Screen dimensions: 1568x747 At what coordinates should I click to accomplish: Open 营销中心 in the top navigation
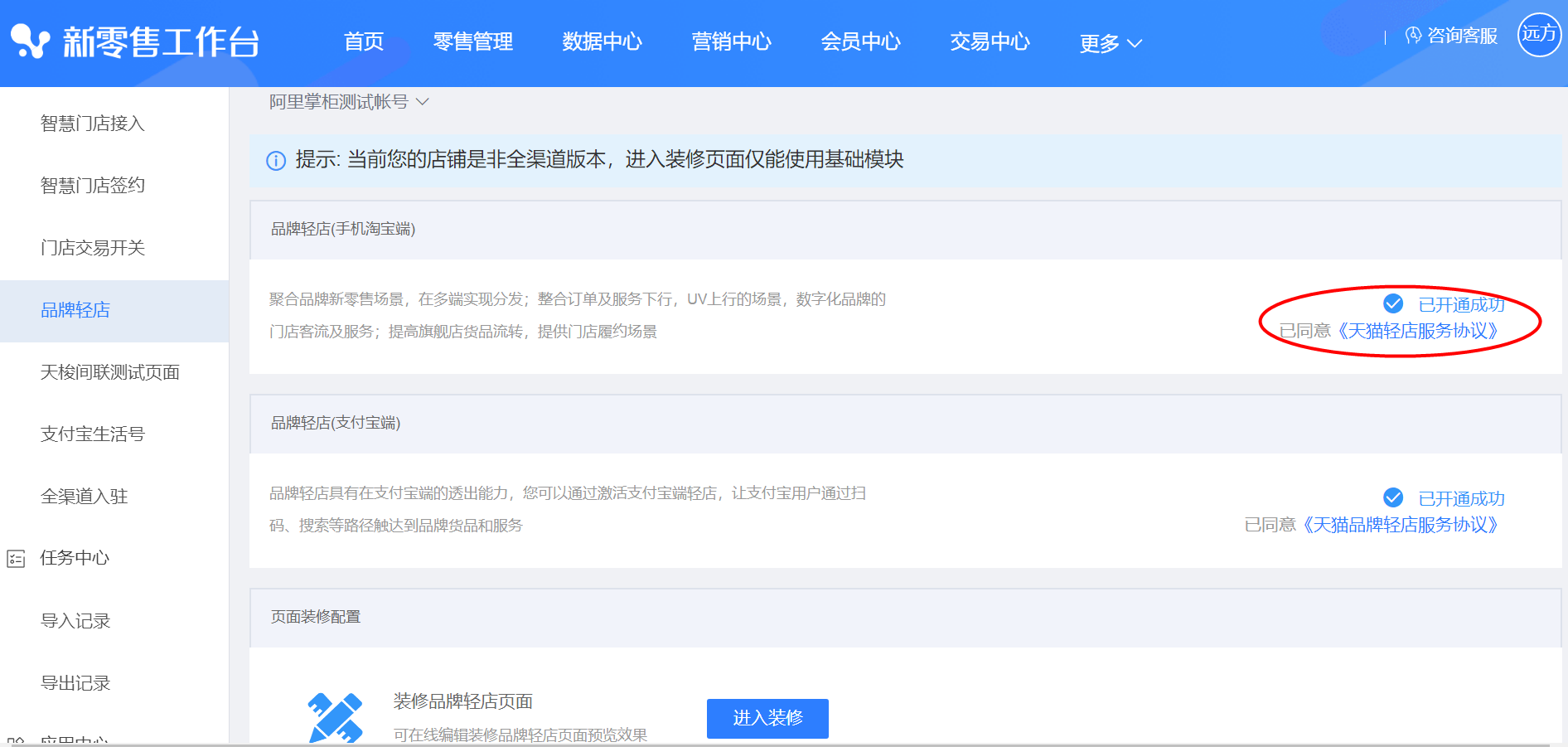coord(732,41)
